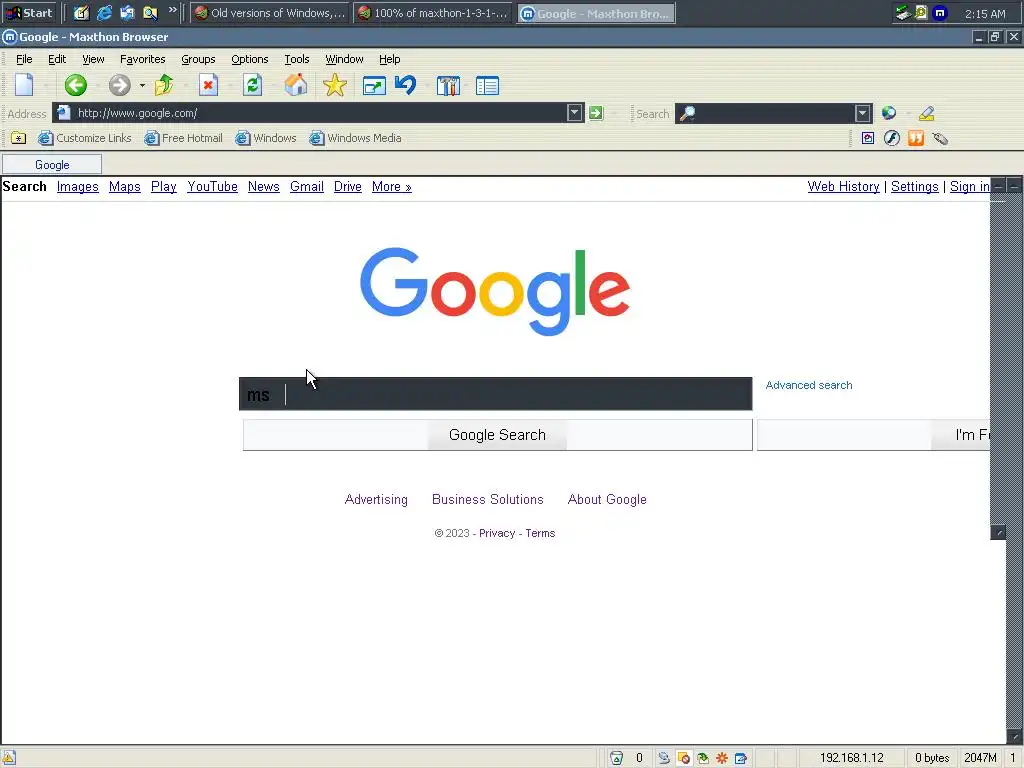The image size is (1024, 768).
Task: Open the Tools menu
Action: coord(296,59)
